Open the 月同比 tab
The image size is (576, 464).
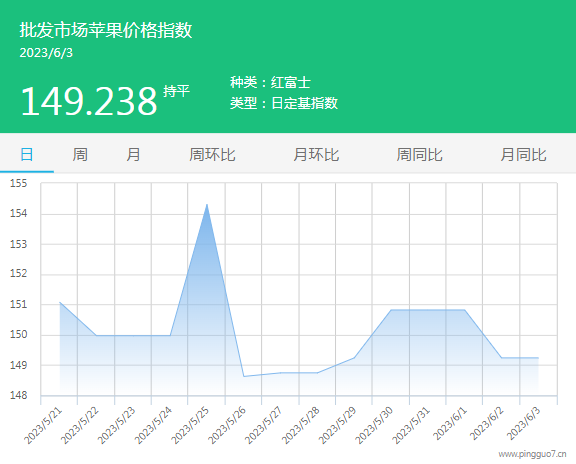point(523,155)
